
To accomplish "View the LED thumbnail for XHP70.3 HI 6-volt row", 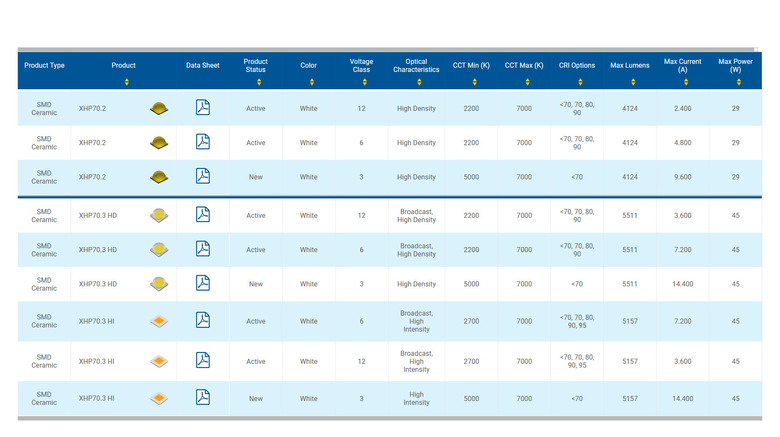I will [159, 321].
